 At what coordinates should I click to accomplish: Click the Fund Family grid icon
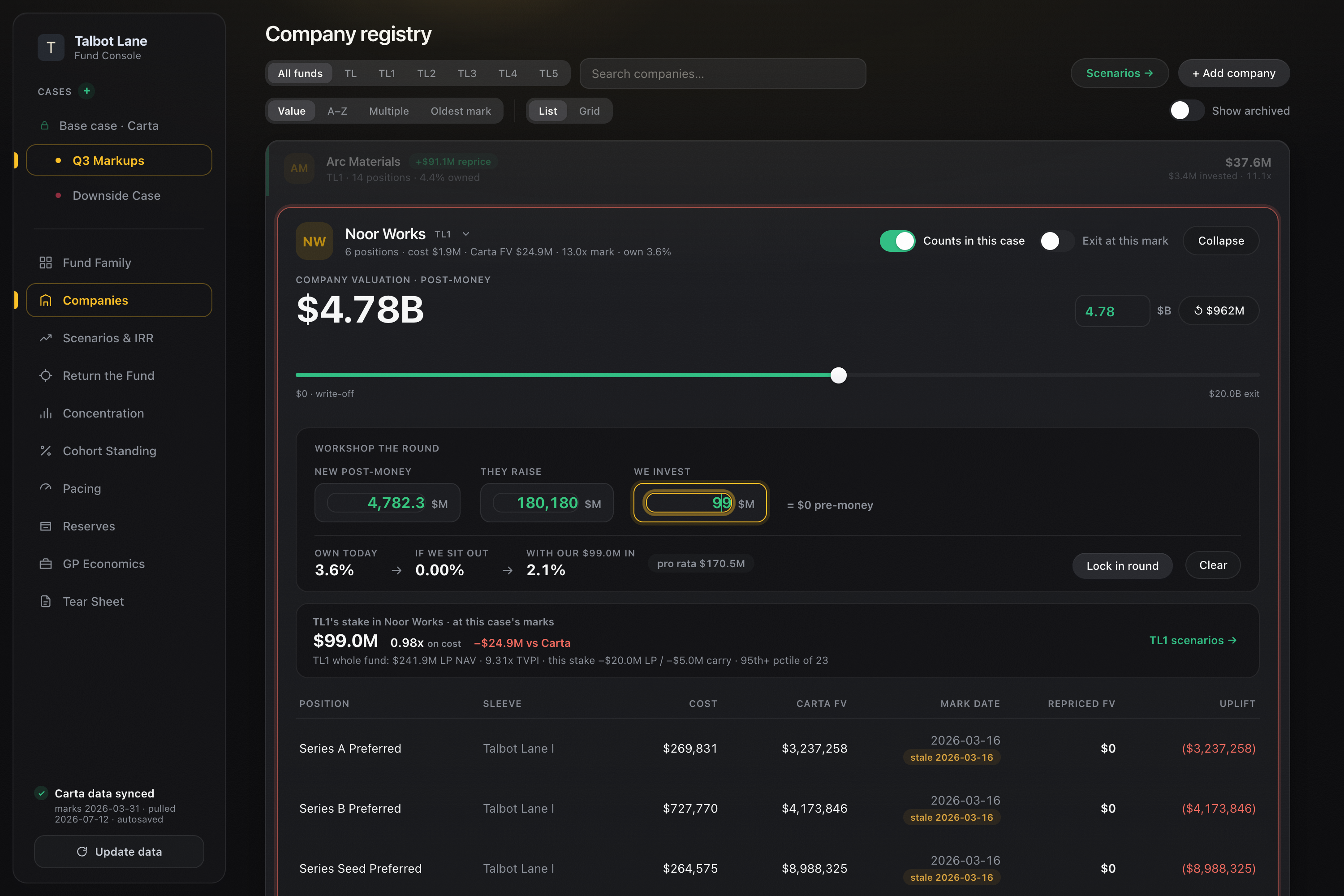46,262
